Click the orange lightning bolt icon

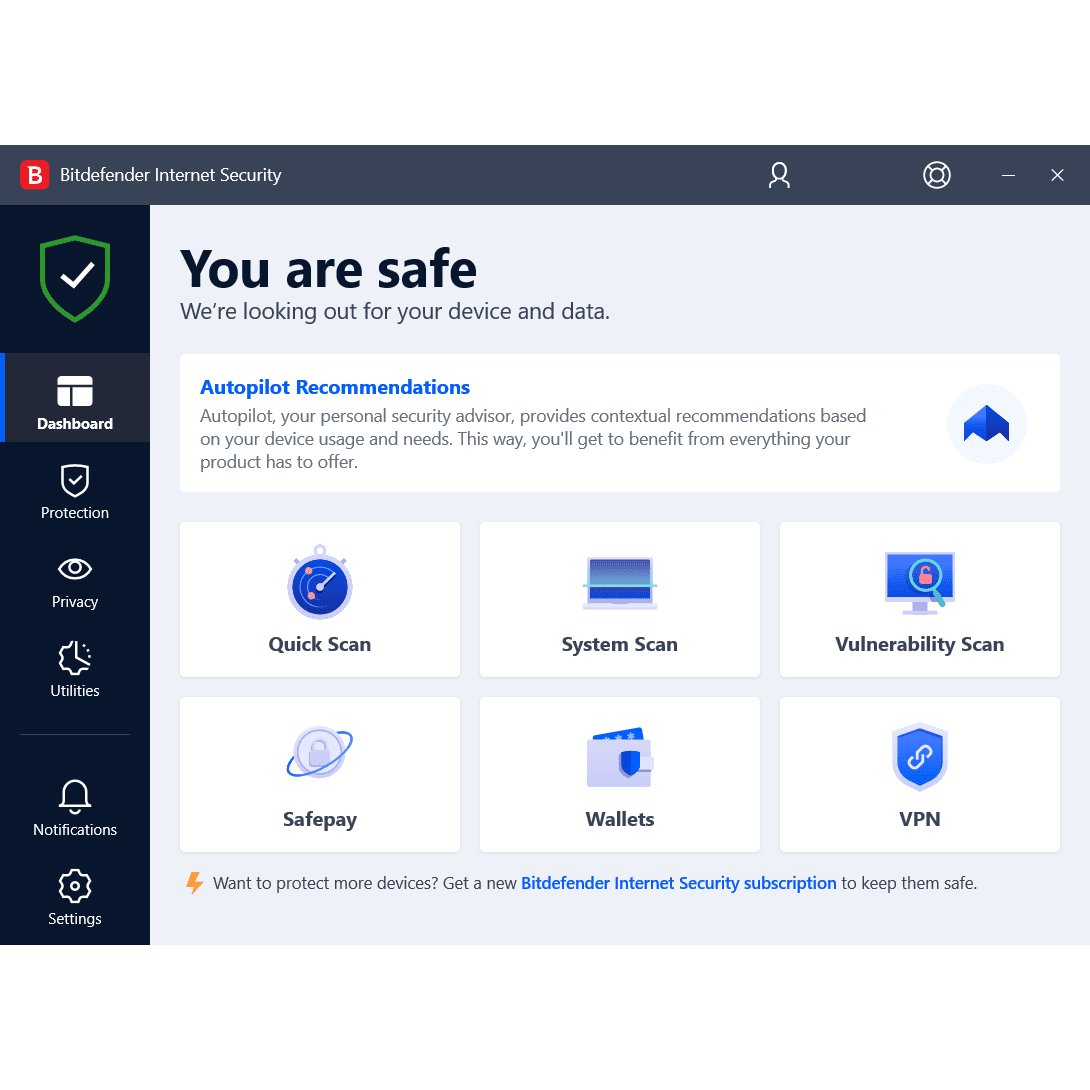[x=195, y=883]
